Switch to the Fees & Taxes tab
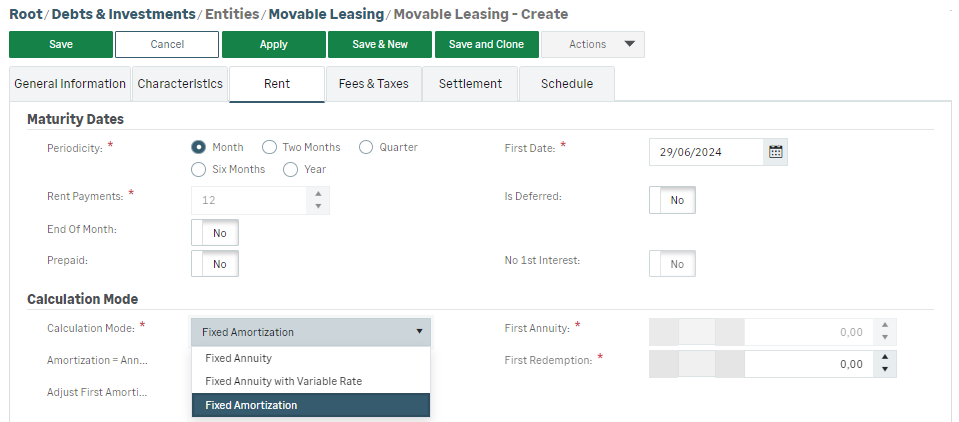This screenshot has width=959, height=422. pyautogui.click(x=373, y=84)
